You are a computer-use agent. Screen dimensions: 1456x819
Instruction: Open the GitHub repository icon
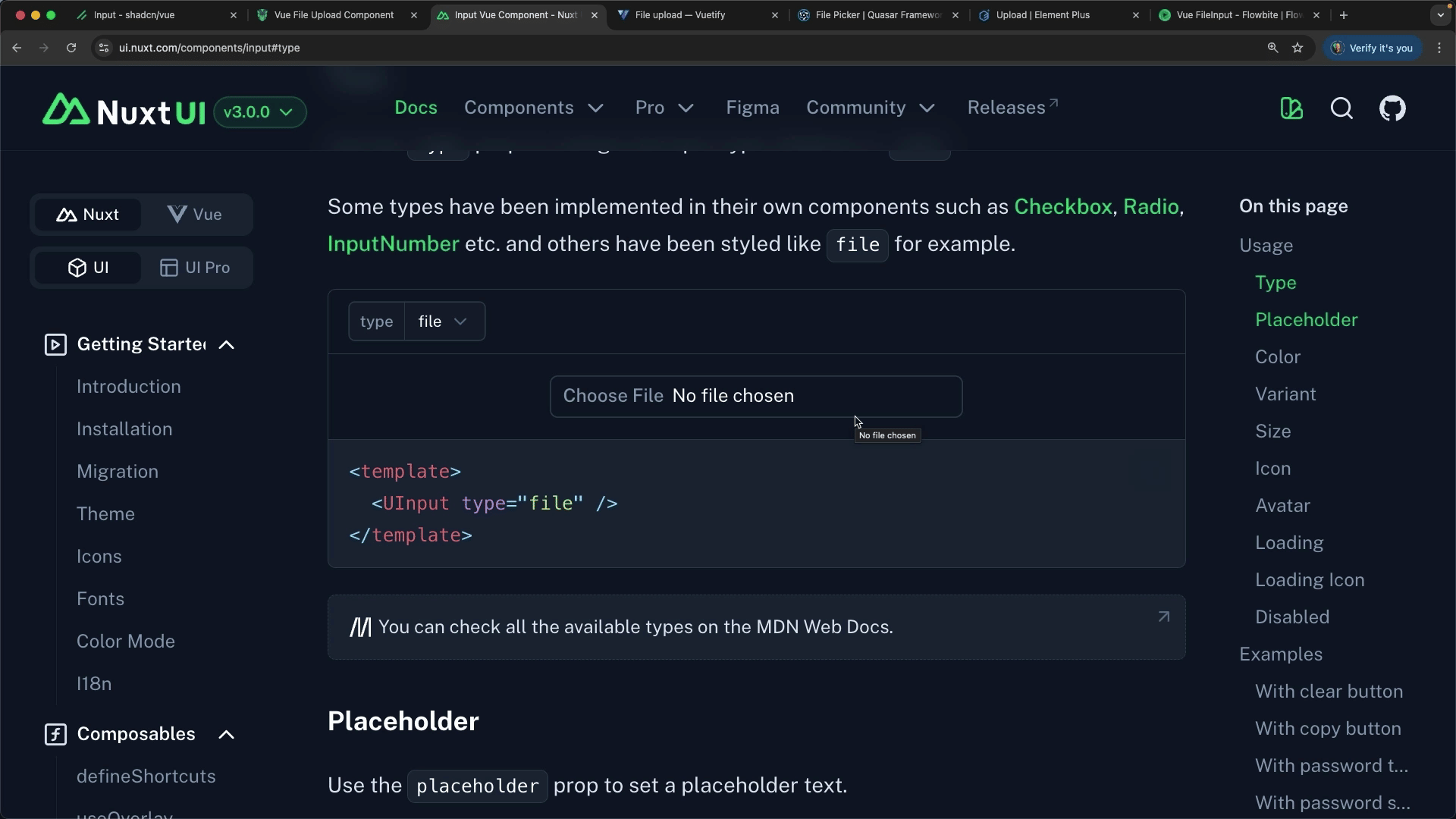click(1392, 108)
